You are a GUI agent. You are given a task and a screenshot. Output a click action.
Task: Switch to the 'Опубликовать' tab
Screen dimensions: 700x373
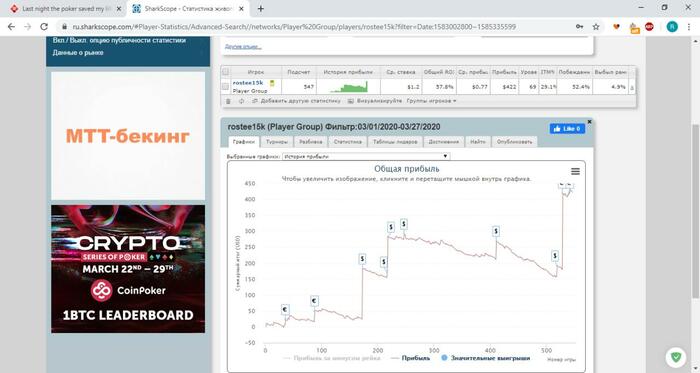pyautogui.click(x=515, y=142)
